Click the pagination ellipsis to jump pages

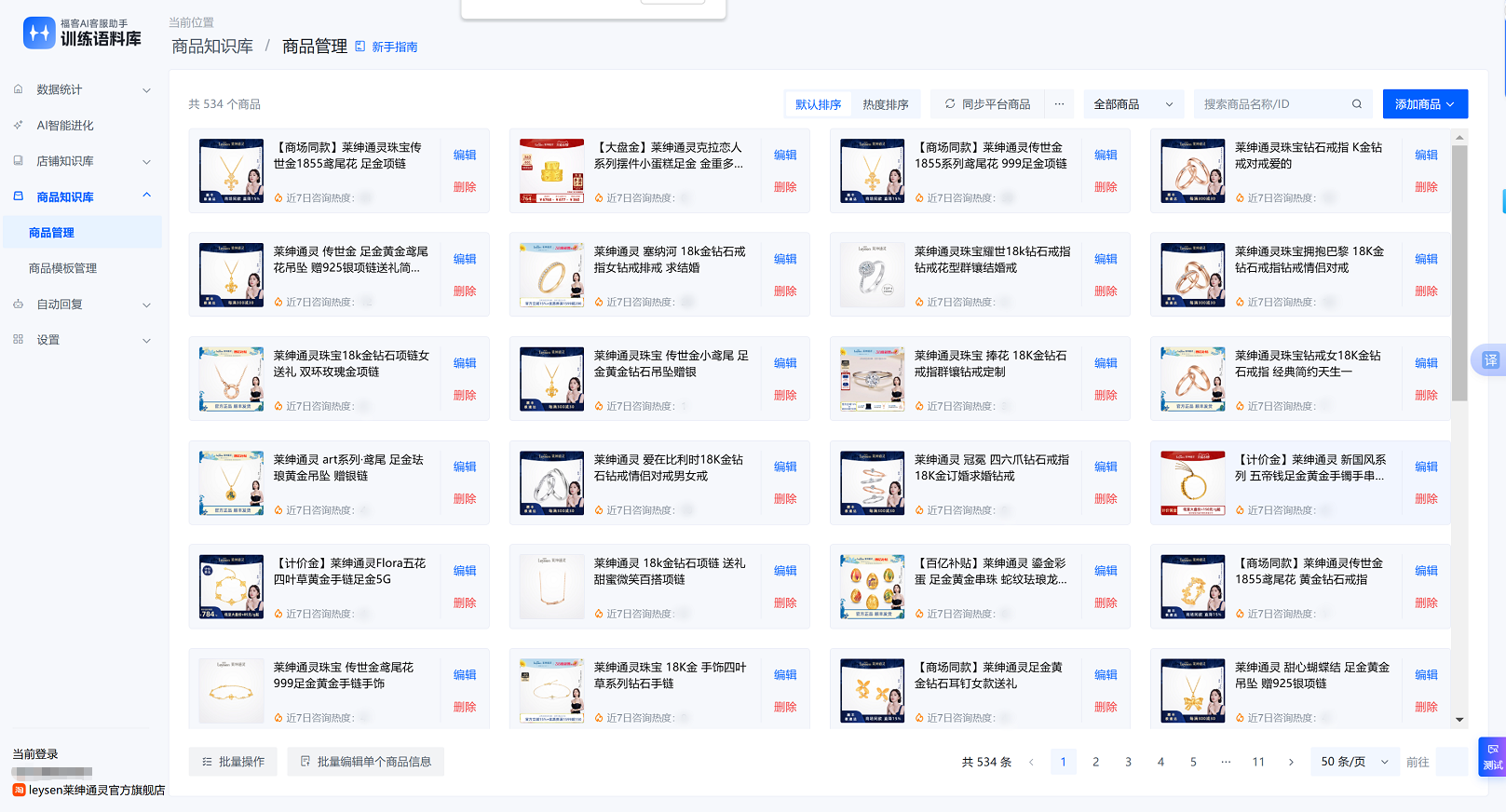(x=1226, y=762)
